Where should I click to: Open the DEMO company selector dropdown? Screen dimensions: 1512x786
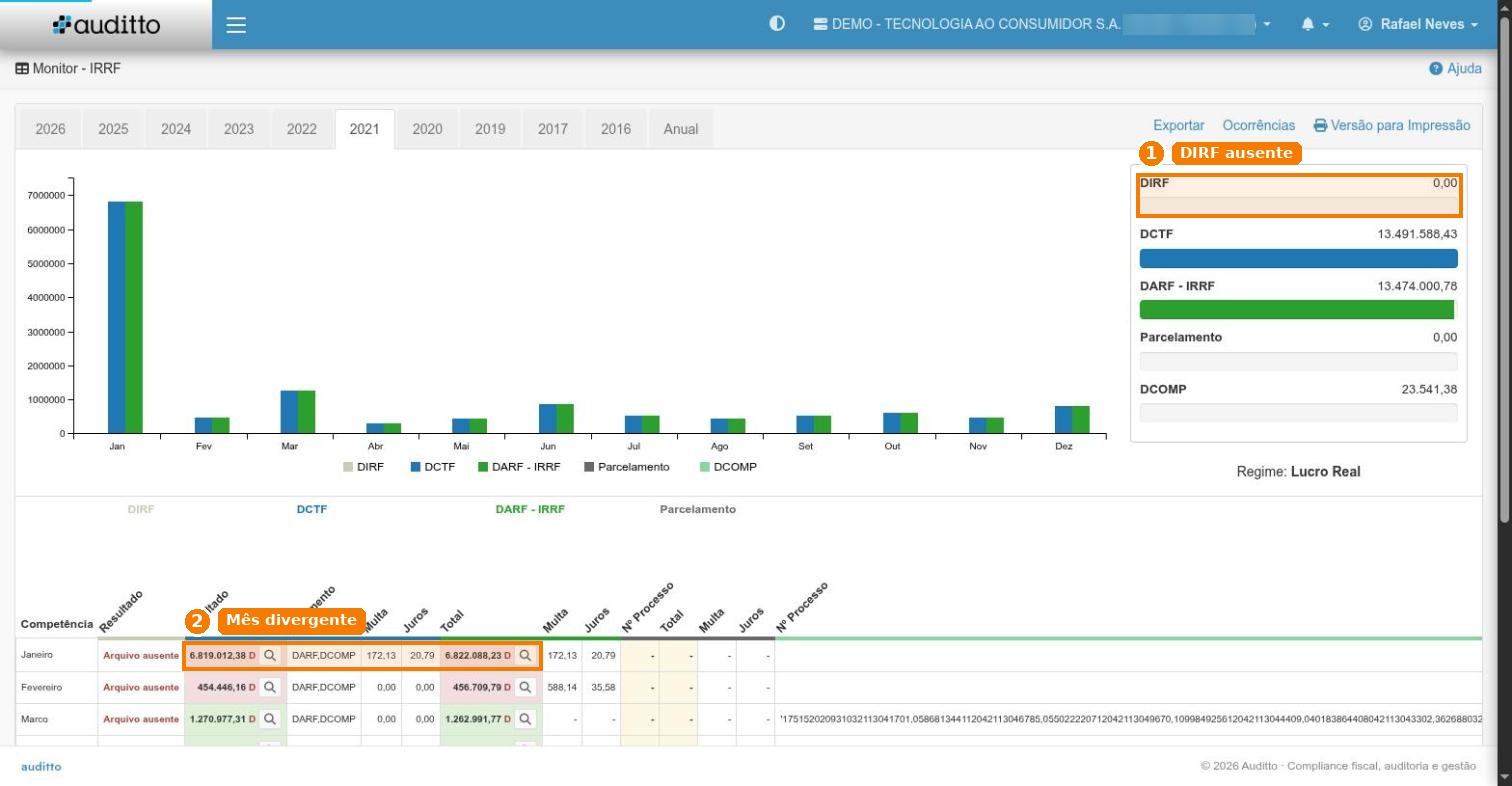(x=1042, y=24)
